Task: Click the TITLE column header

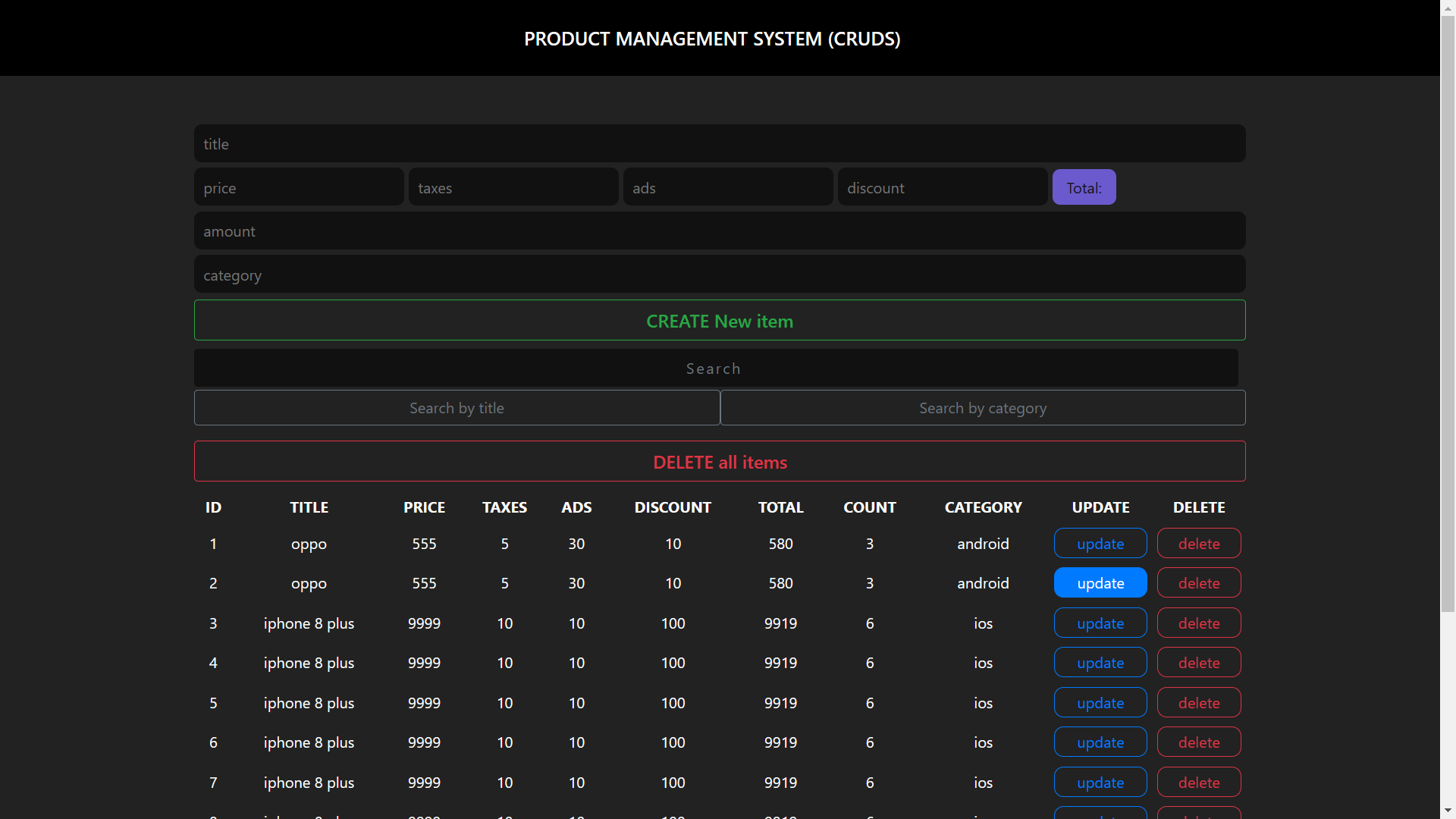Action: (309, 507)
